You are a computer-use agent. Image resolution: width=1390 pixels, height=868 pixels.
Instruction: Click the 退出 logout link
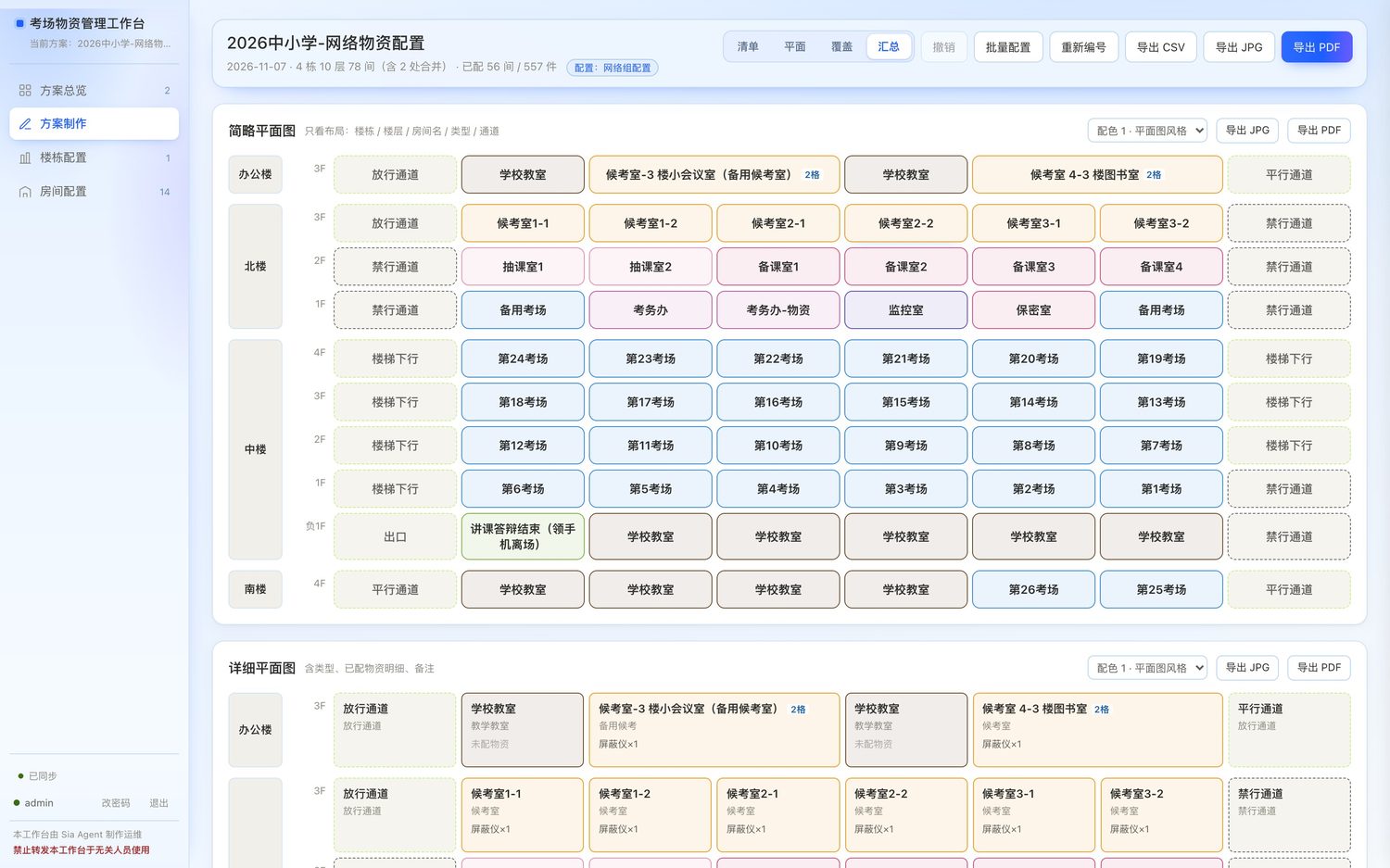pos(159,803)
